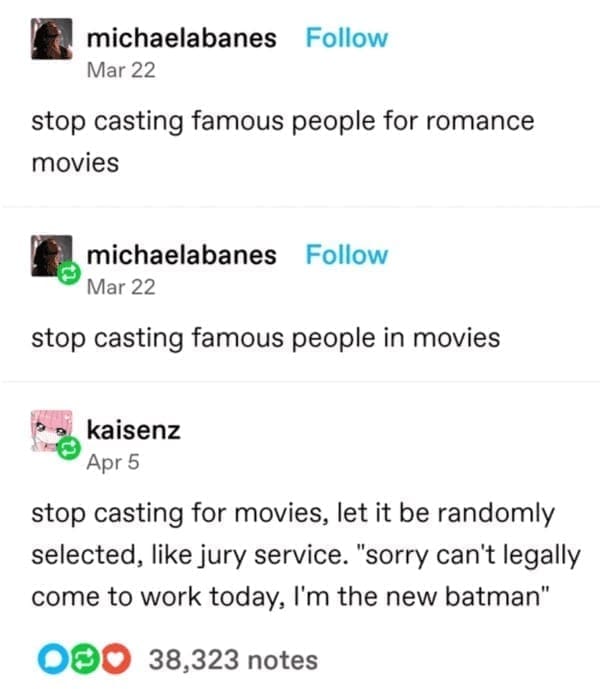
Task: View the 38,323 notes
Action: click(x=233, y=660)
